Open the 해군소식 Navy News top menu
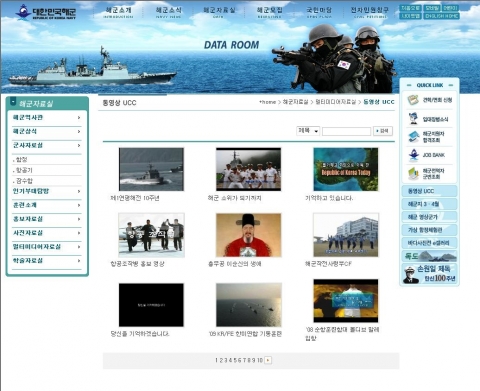Viewport: 480px width, 391px height. coord(169,12)
